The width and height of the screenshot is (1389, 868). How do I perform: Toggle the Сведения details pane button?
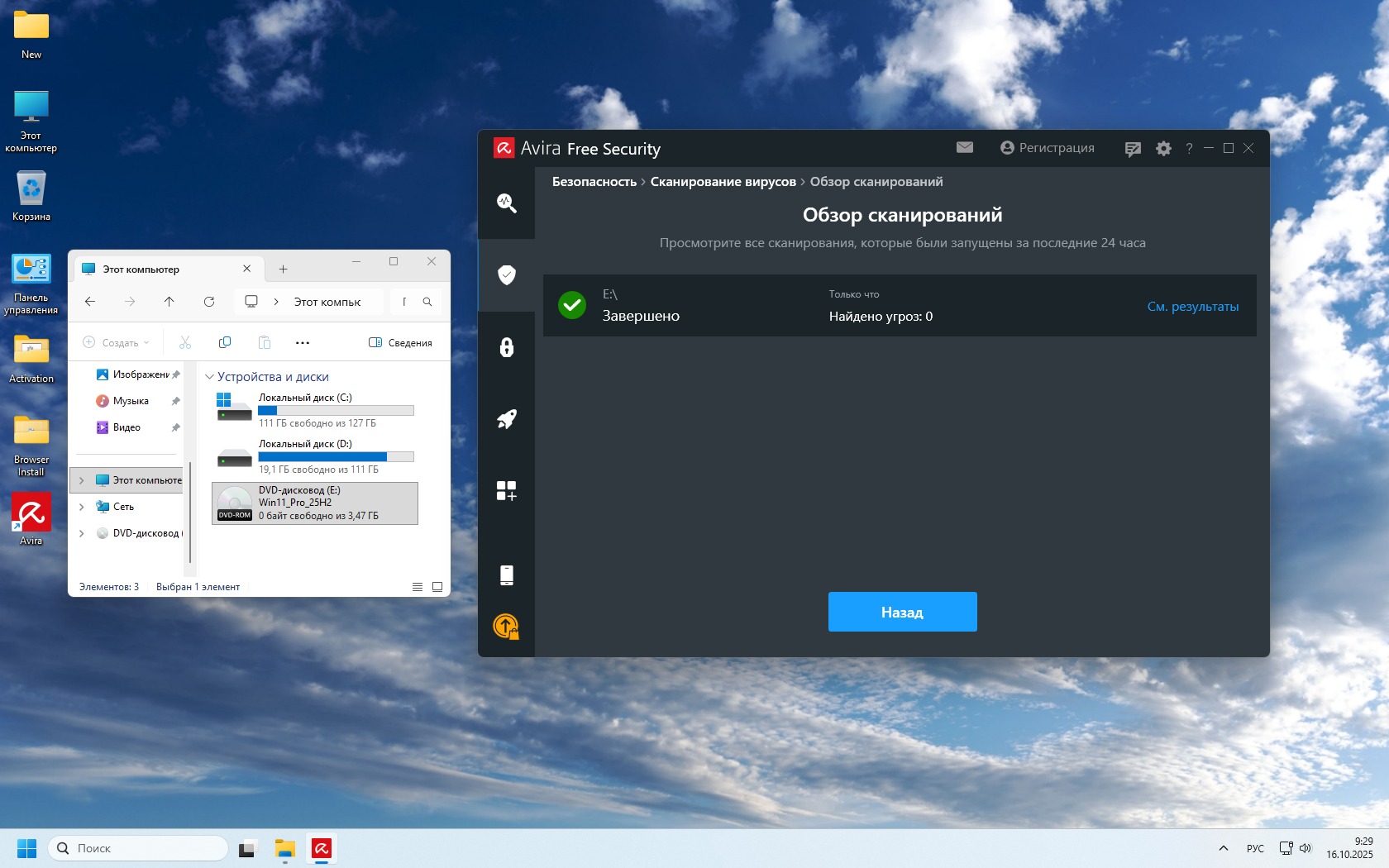400,343
